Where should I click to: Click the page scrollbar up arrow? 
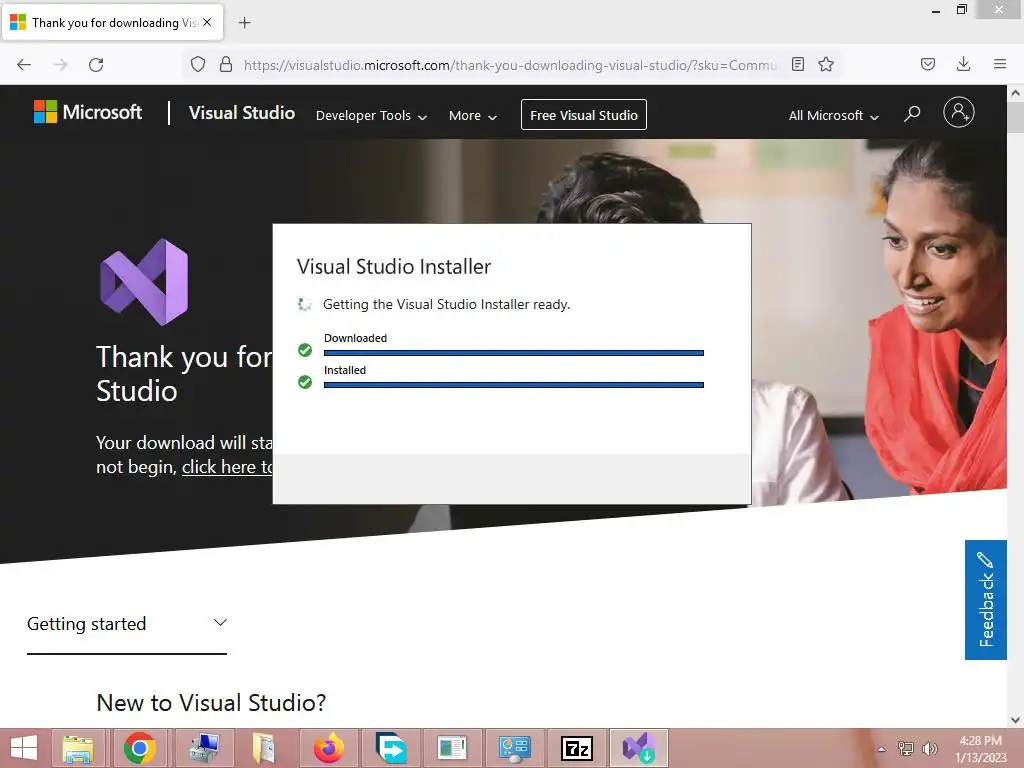click(x=1016, y=93)
